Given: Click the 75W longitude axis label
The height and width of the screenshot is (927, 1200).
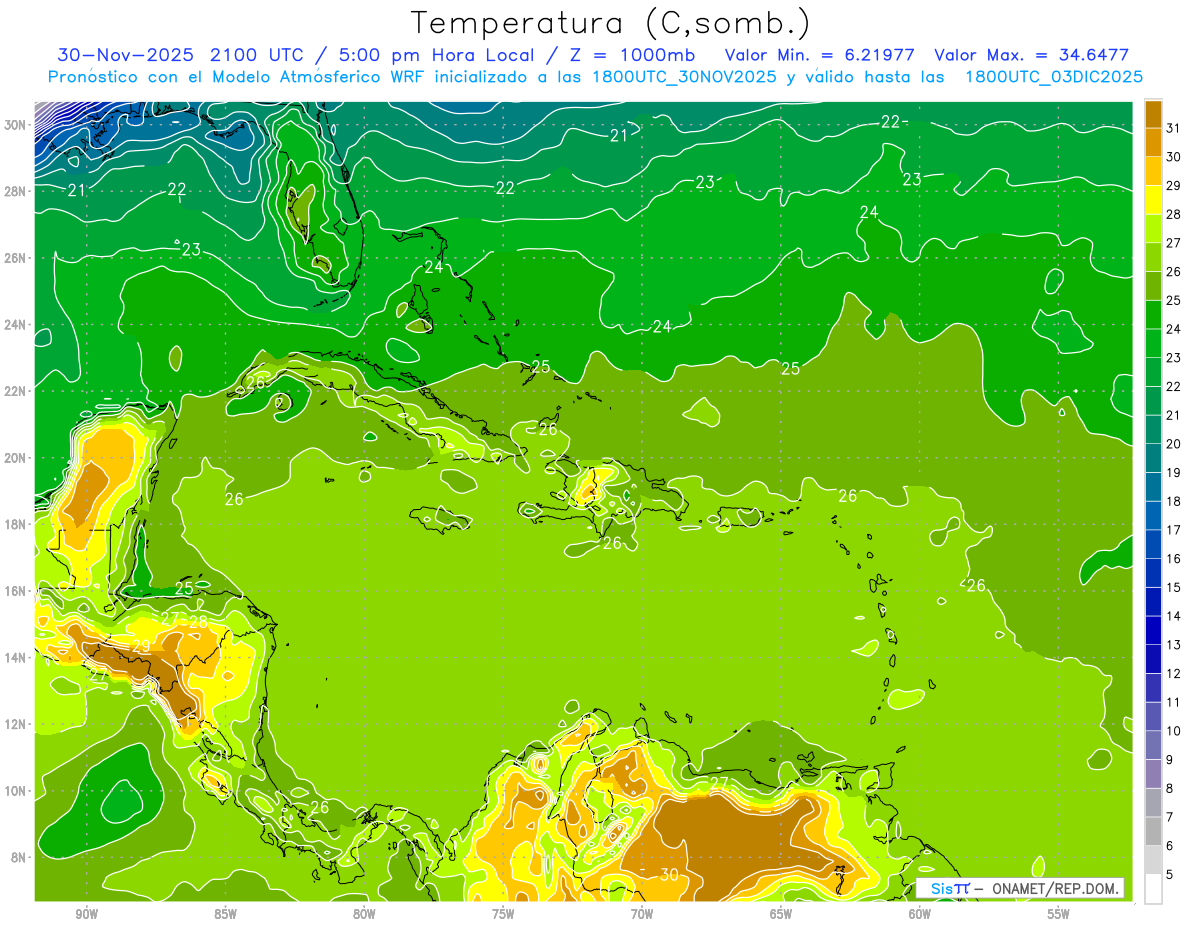Looking at the screenshot, I should (x=503, y=914).
